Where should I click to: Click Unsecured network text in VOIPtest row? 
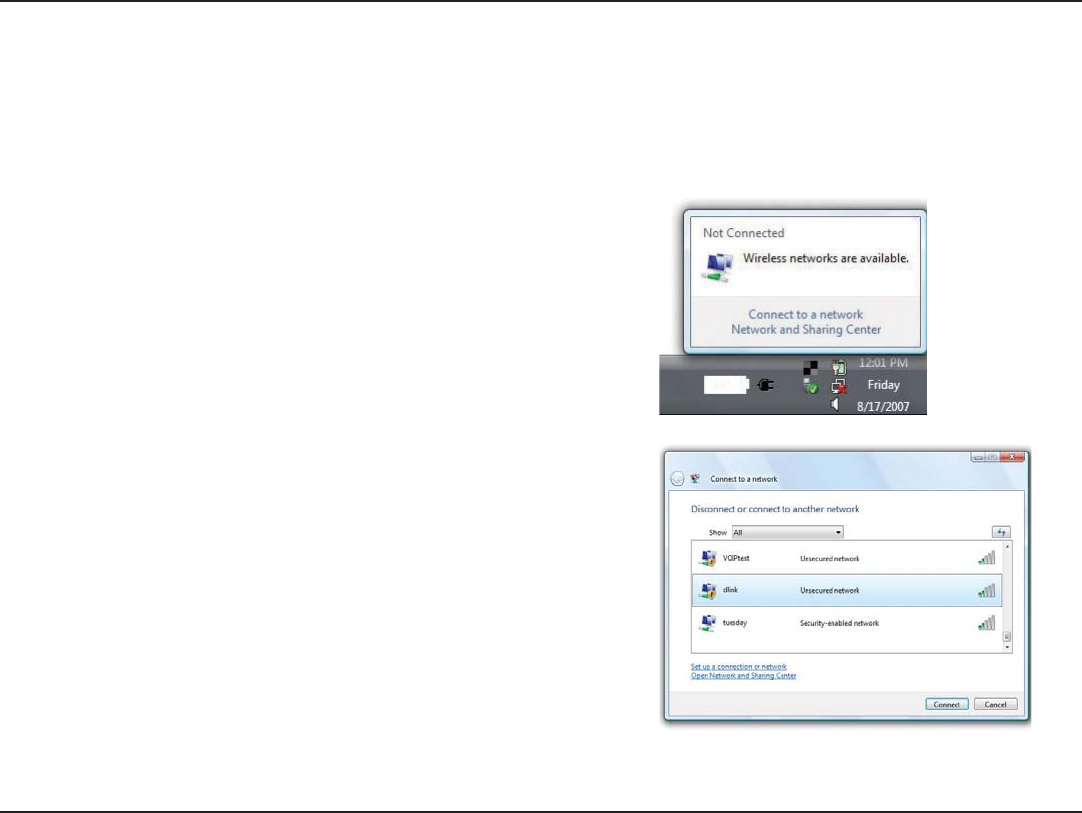(x=829, y=559)
